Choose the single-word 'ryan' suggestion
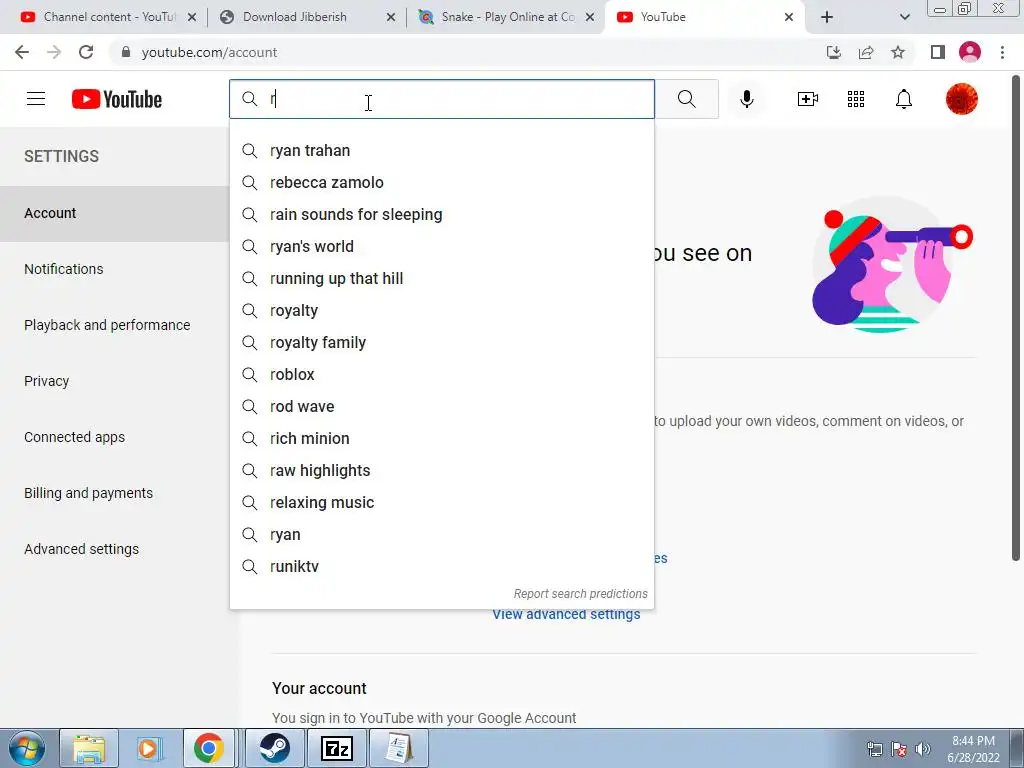 pos(441,535)
